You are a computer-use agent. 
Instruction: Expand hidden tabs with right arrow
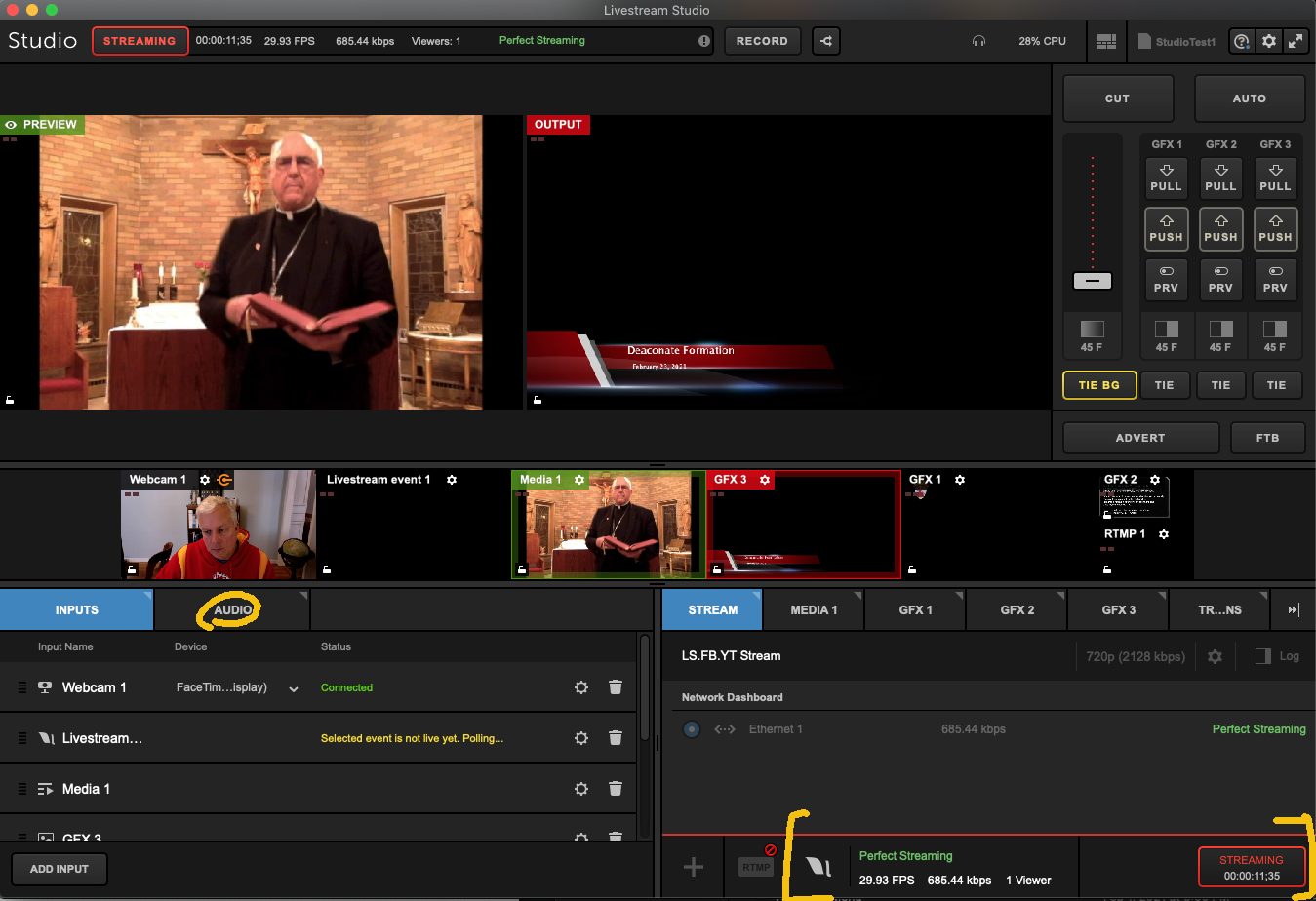click(1293, 609)
